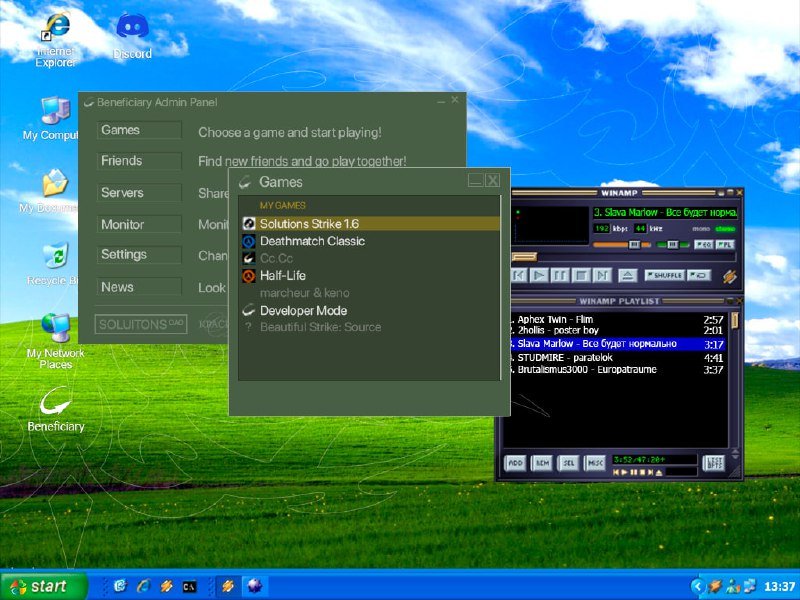This screenshot has width=800, height=600.
Task: Click Beautiful Strike: Source in Games list
Action: (370, 327)
